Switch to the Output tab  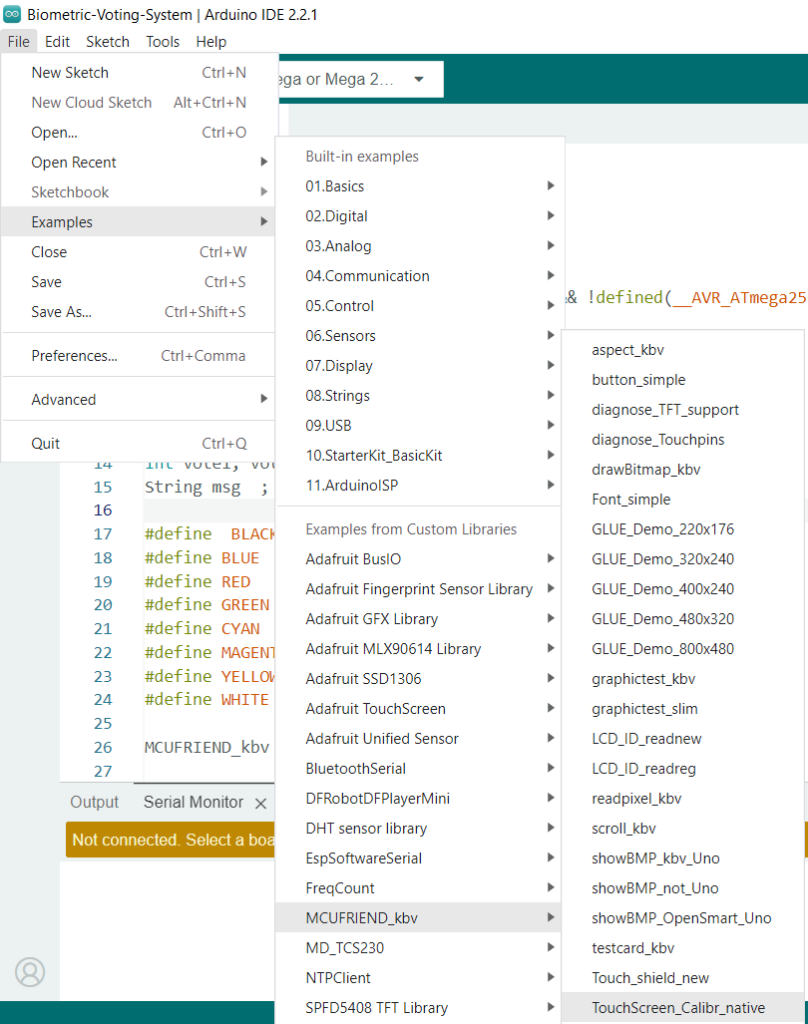pyautogui.click(x=95, y=802)
